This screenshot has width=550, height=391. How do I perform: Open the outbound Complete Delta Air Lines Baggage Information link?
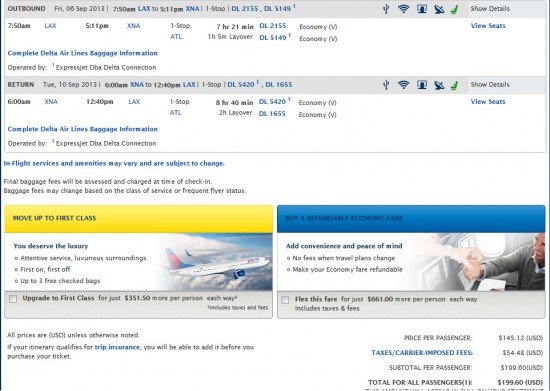tap(82, 53)
